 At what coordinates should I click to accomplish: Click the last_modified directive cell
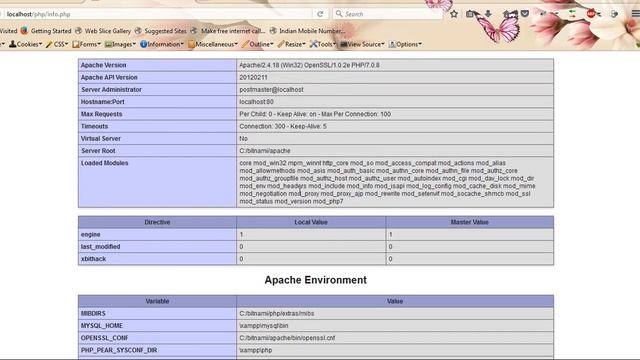[157, 247]
